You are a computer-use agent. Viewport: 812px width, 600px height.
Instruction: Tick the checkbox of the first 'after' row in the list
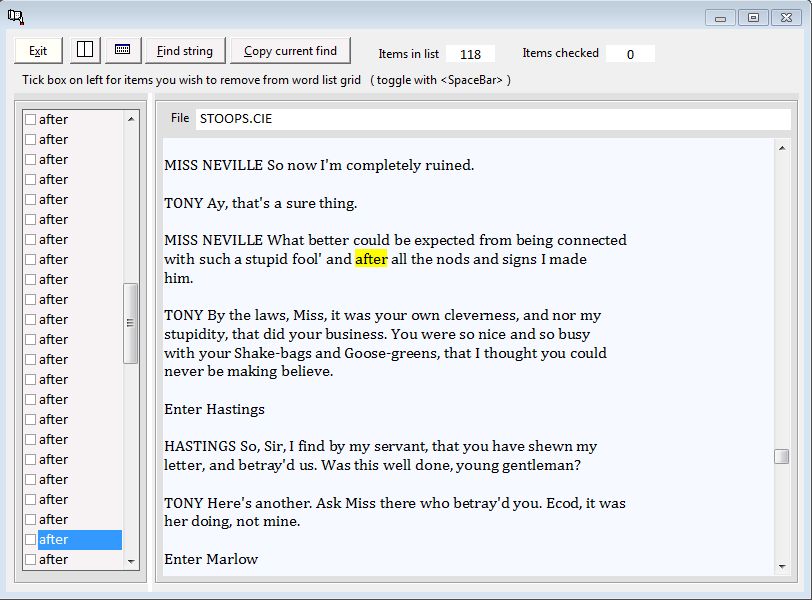pyautogui.click(x=31, y=120)
